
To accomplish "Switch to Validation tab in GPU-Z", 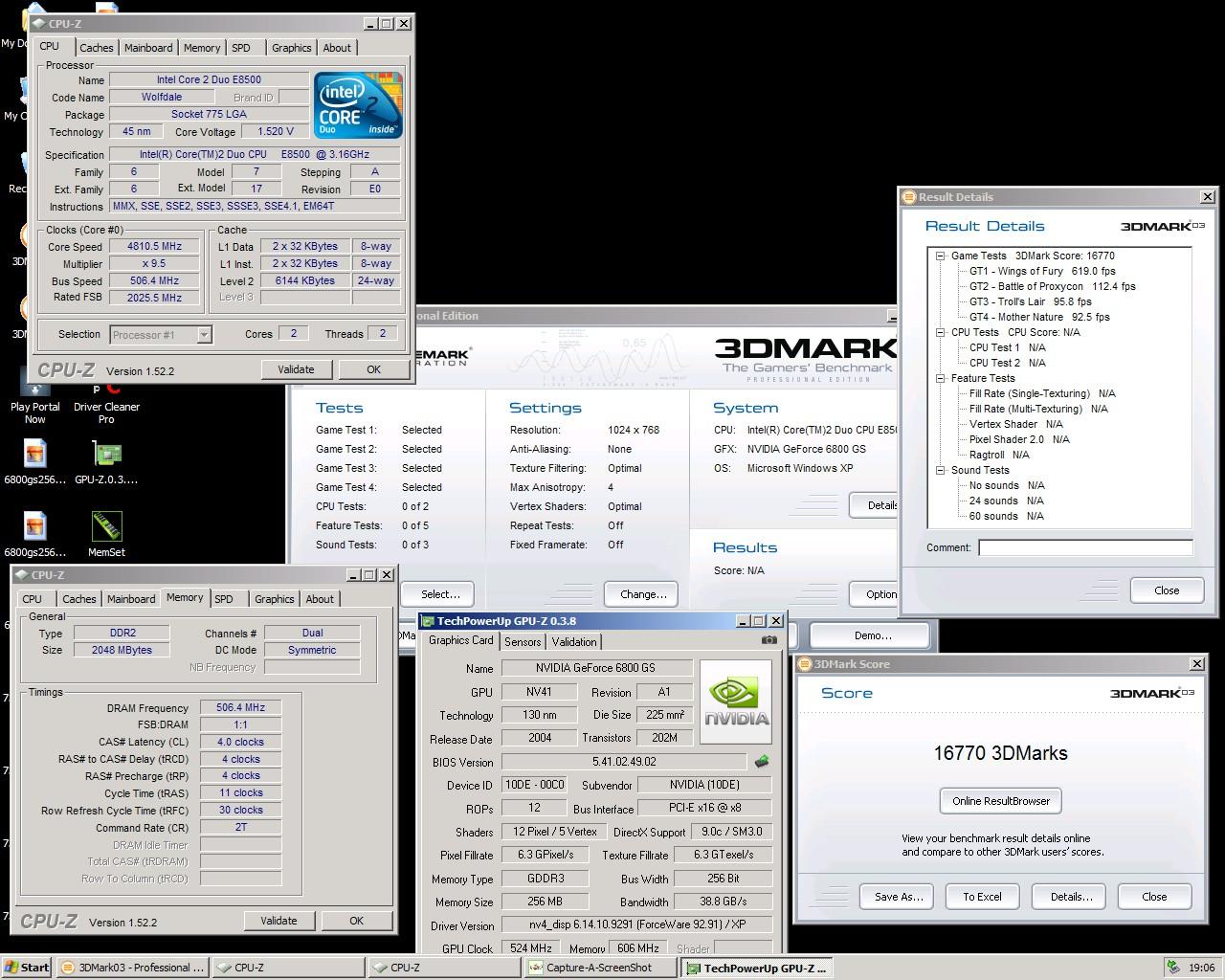I will click(x=574, y=642).
